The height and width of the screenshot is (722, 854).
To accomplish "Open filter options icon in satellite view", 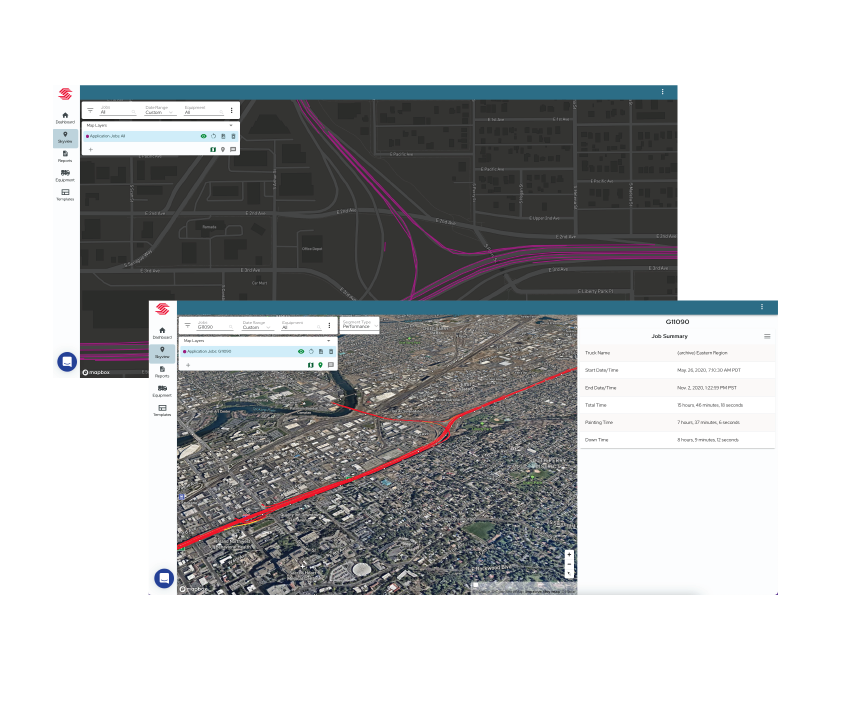I will pos(187,325).
